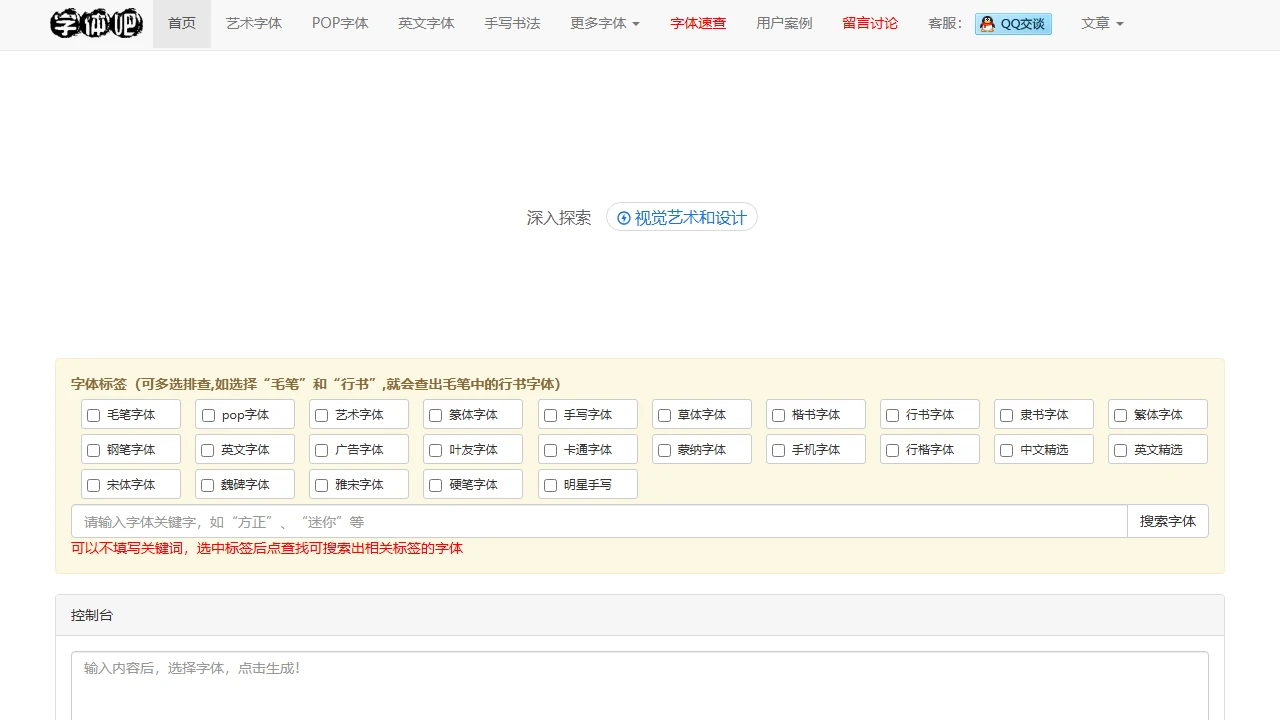
Task: Check the 明星手写 option
Action: 550,484
